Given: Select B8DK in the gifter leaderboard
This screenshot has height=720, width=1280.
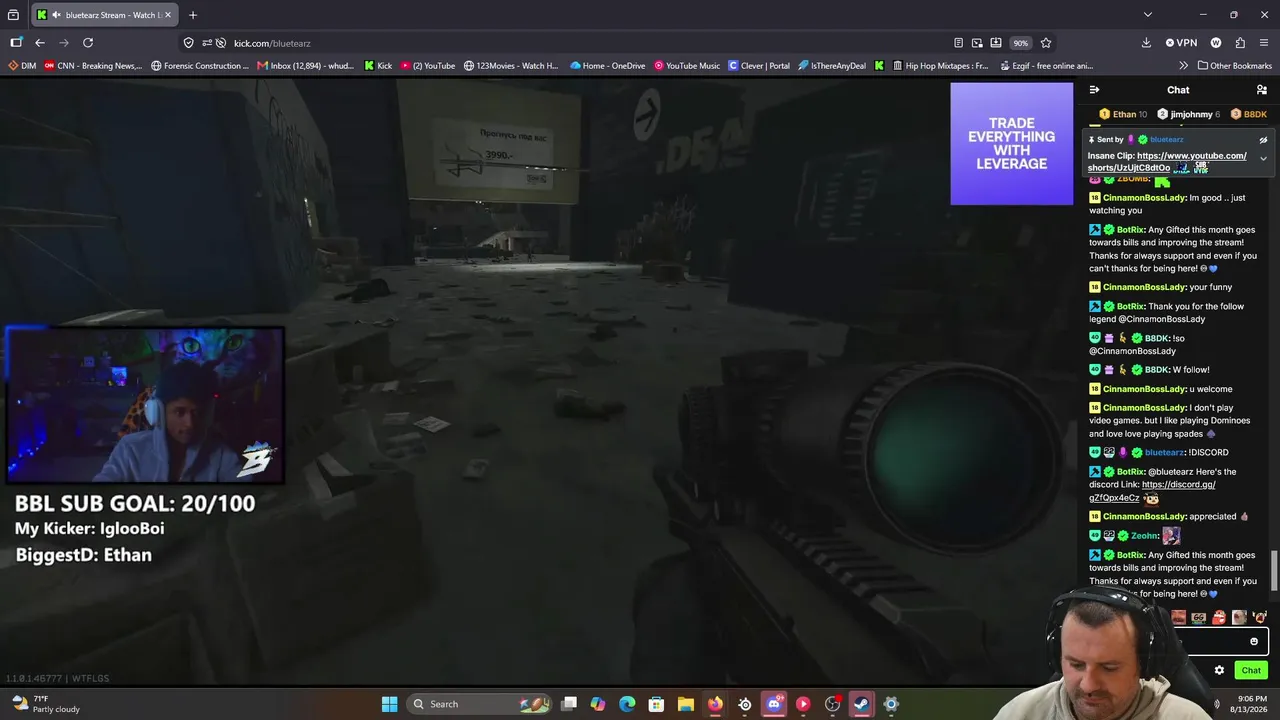Looking at the screenshot, I should point(1249,114).
